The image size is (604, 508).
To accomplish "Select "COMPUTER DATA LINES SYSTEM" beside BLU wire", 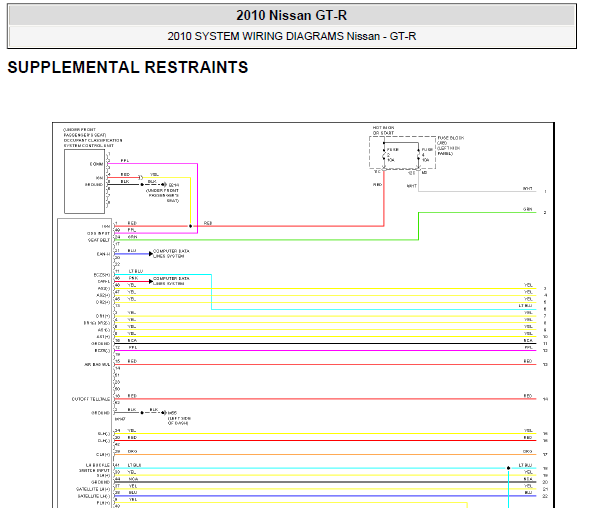I will [x=171, y=253].
